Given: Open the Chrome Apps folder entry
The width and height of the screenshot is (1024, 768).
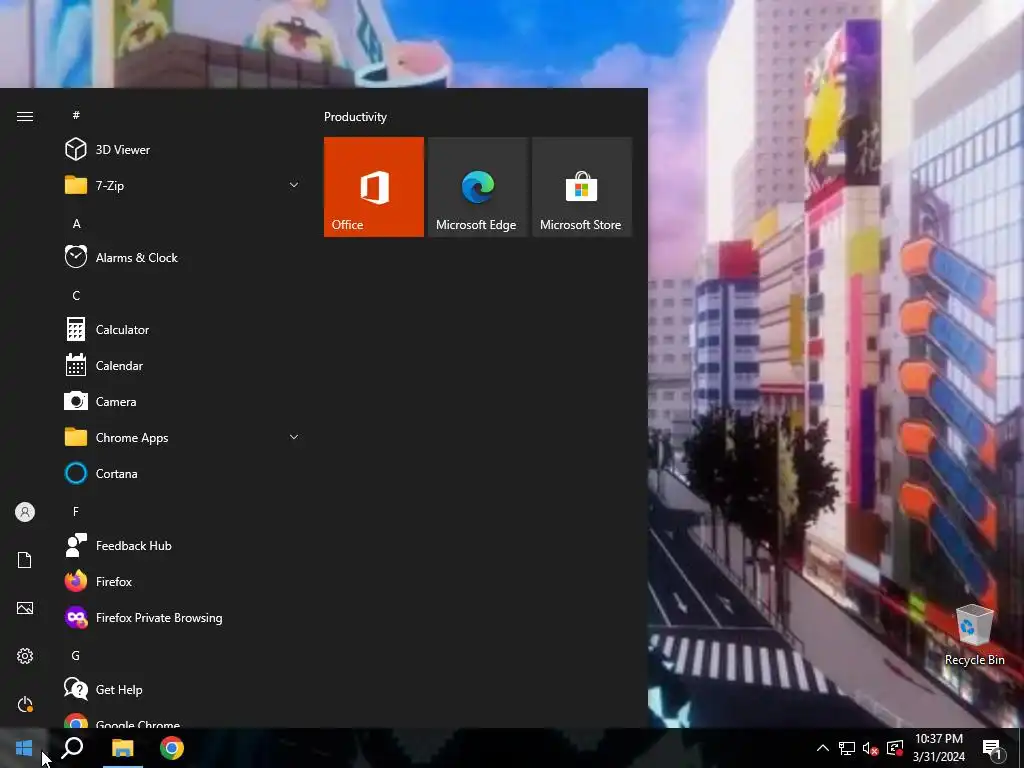Looking at the screenshot, I should tap(182, 437).
